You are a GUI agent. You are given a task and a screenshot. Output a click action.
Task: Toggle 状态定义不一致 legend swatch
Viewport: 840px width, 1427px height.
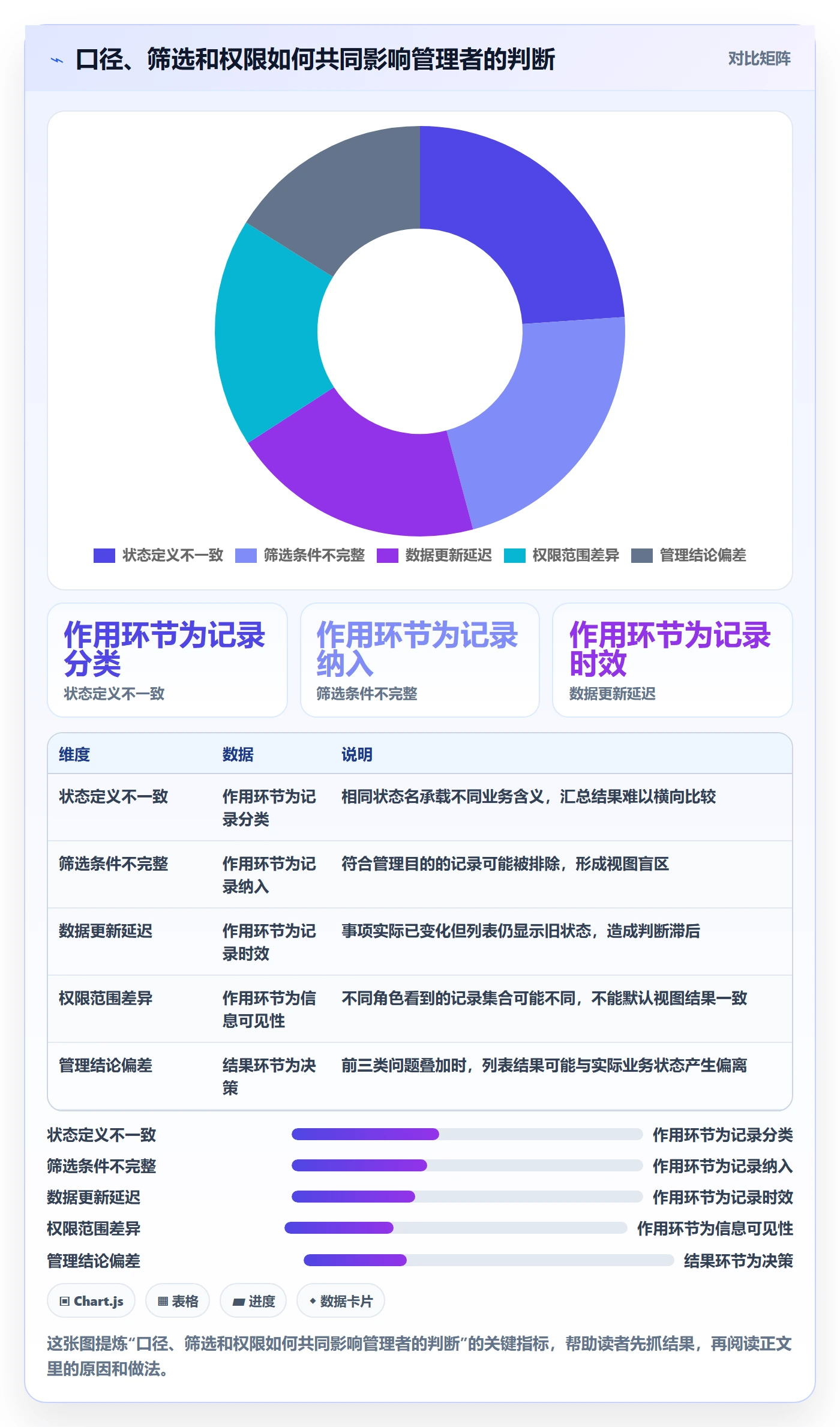coord(104,556)
